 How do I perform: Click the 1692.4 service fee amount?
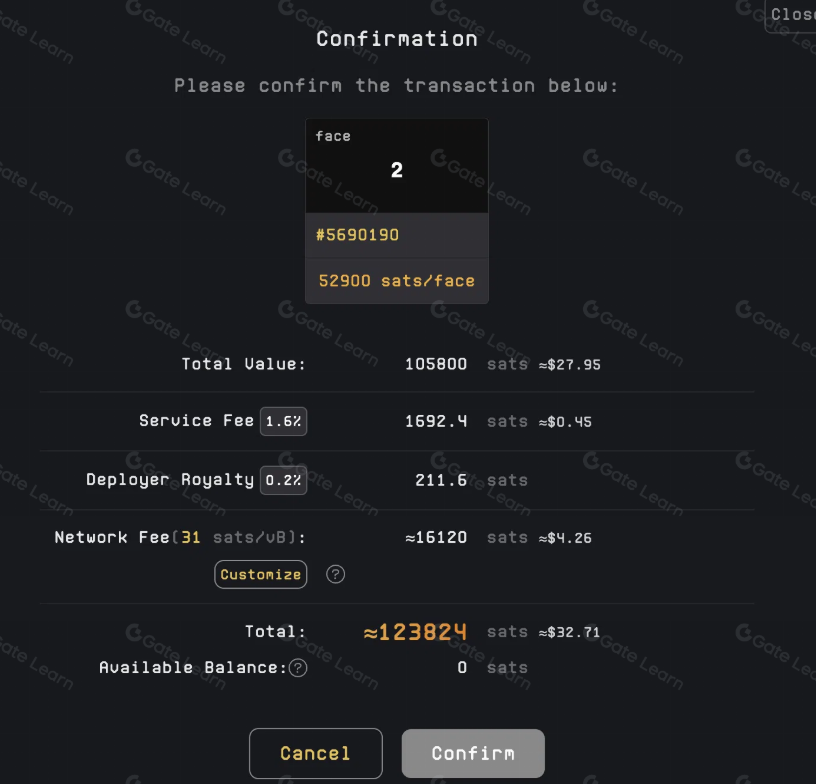point(435,421)
